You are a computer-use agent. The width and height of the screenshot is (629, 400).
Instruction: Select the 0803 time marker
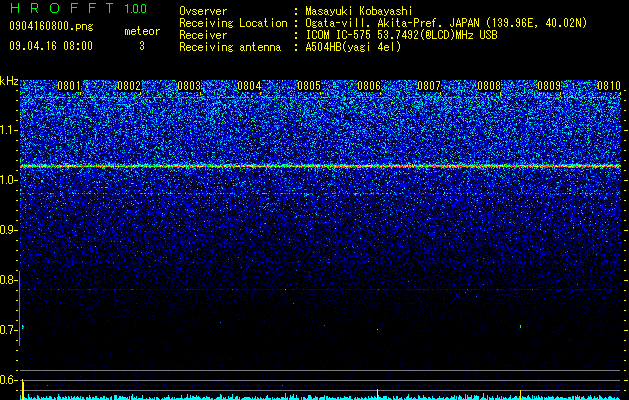(x=189, y=86)
